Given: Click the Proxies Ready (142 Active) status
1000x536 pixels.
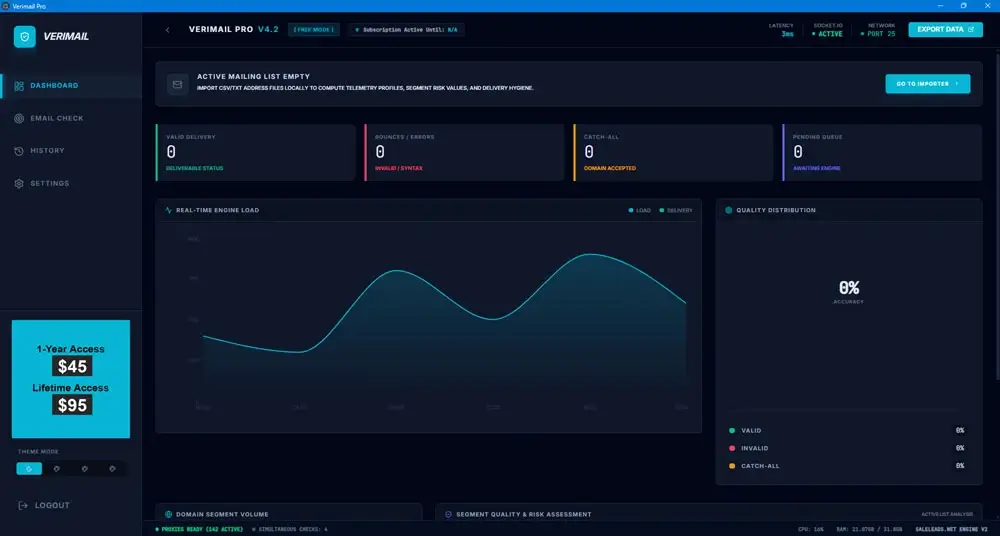Looking at the screenshot, I should (199, 529).
